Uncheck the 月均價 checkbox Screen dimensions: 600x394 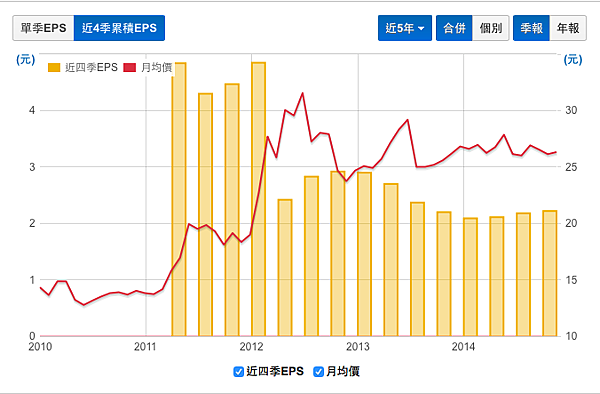(x=318, y=371)
